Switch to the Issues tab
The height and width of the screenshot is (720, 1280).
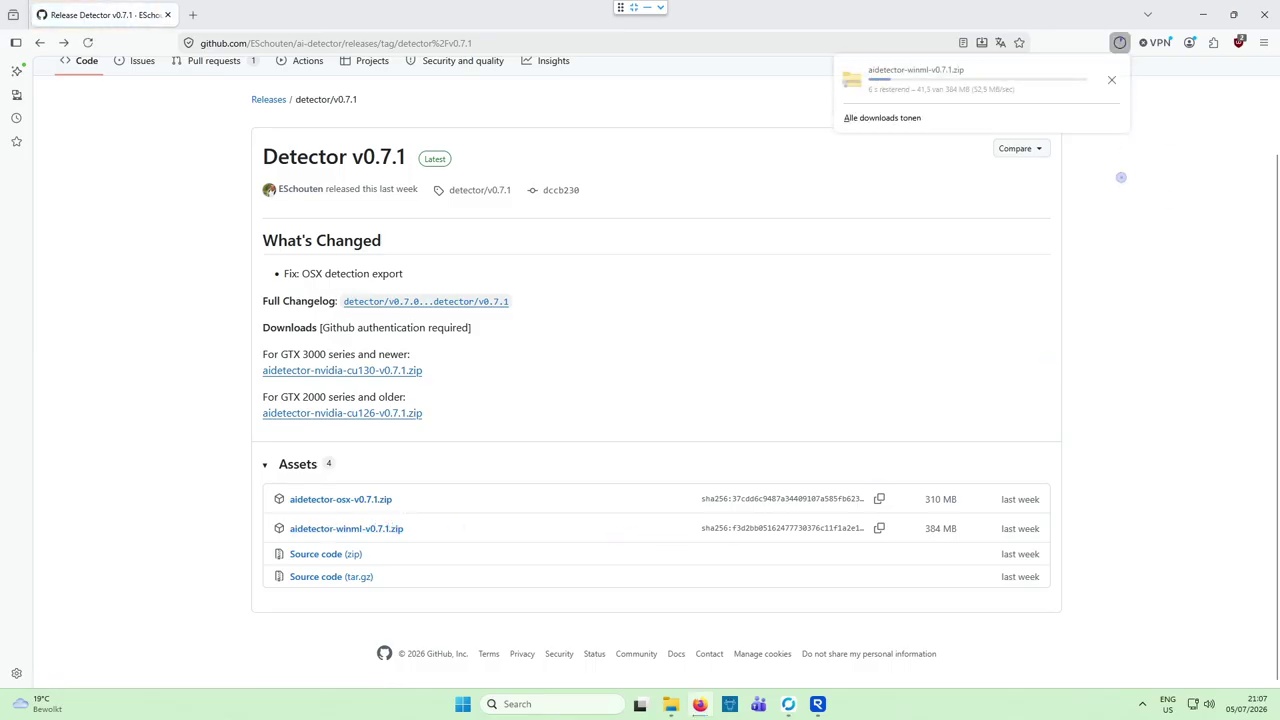pyautogui.click(x=134, y=61)
